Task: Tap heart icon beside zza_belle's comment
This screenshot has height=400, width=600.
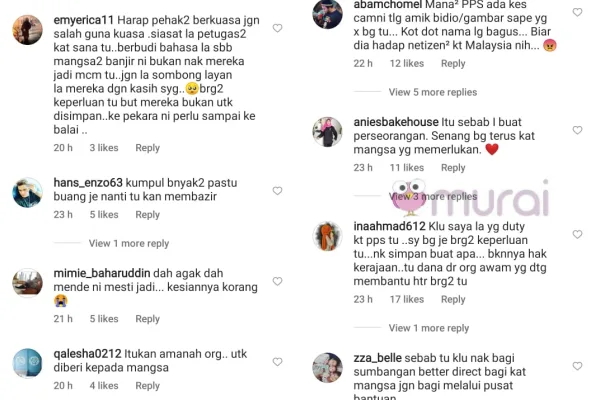Action: pos(577,366)
